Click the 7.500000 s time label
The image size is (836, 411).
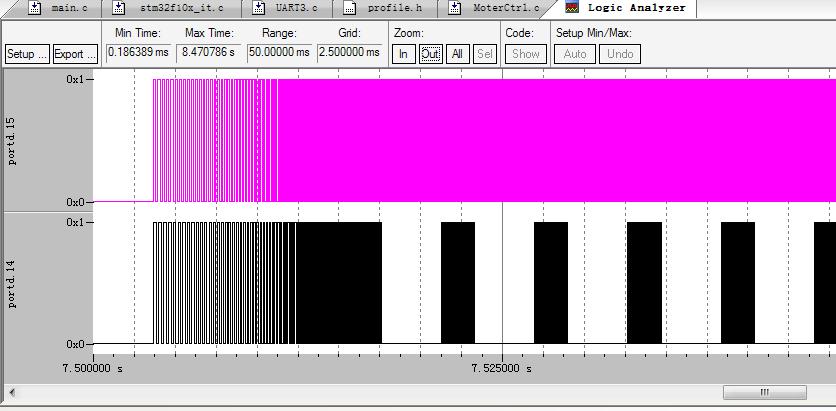point(92,368)
